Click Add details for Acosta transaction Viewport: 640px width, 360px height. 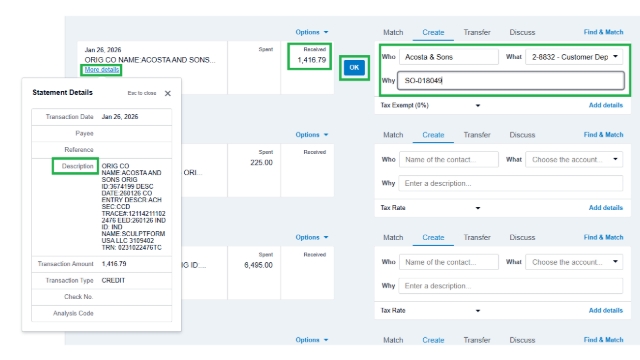(606, 105)
